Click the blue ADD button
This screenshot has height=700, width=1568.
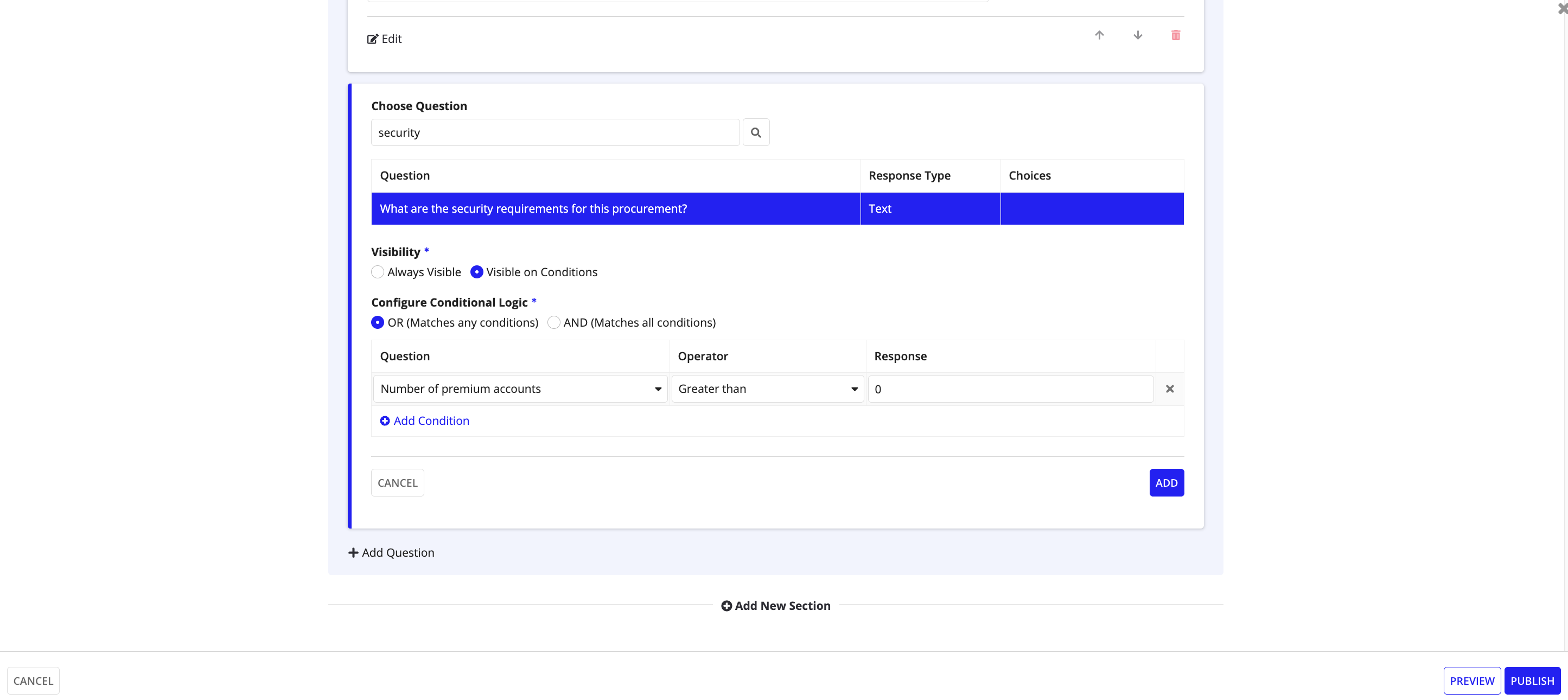click(x=1167, y=483)
